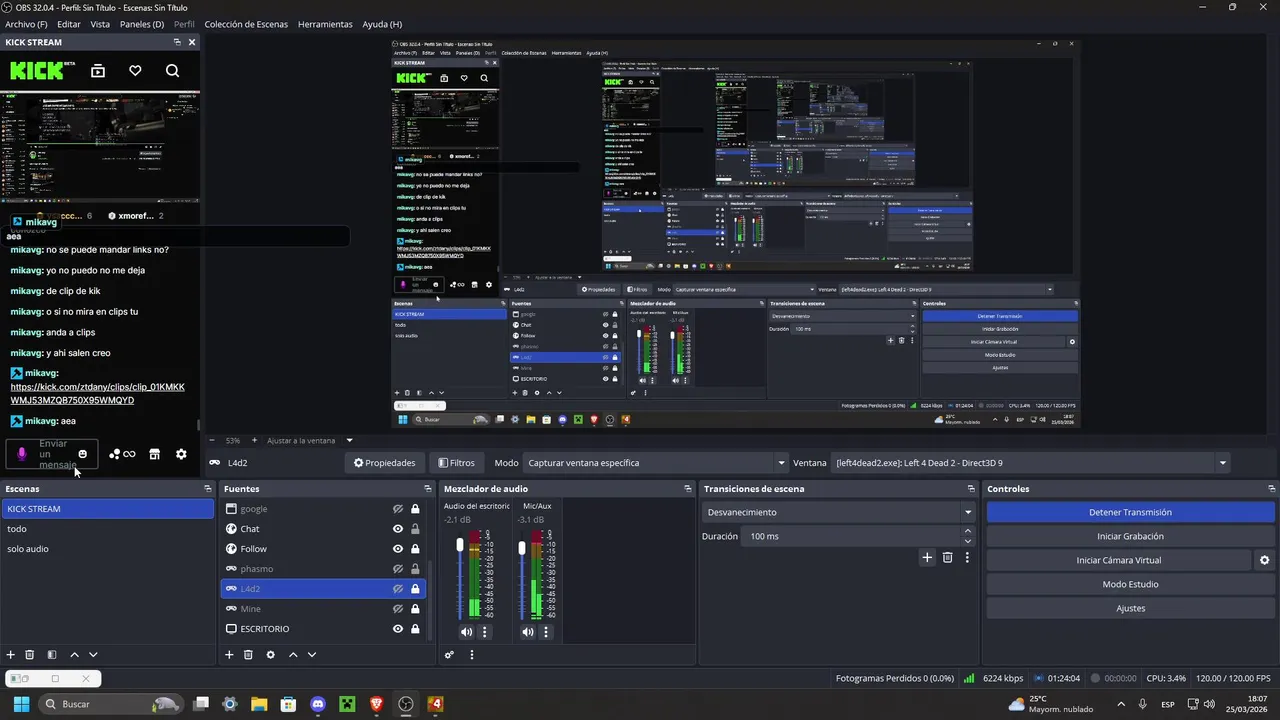
Task: Open advanced audio properties gears icon
Action: click(x=450, y=655)
